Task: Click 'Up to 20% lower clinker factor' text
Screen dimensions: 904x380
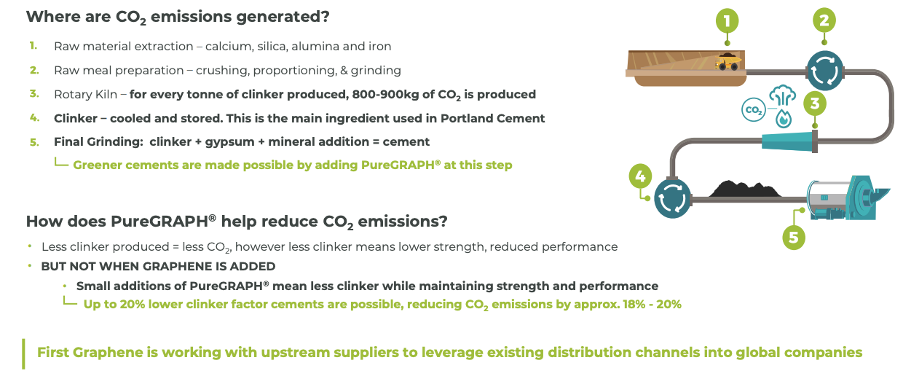Action: point(382,304)
